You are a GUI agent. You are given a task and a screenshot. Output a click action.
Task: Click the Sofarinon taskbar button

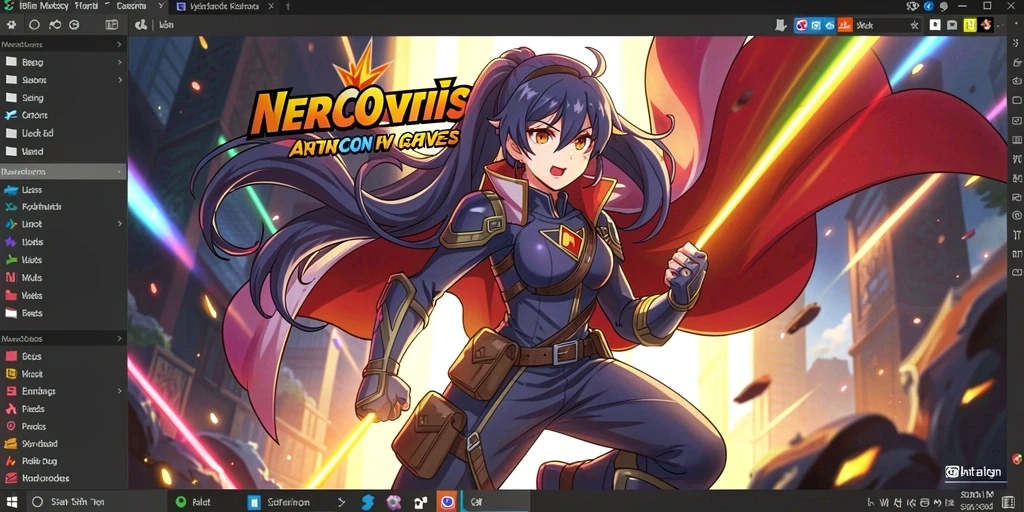(280, 502)
